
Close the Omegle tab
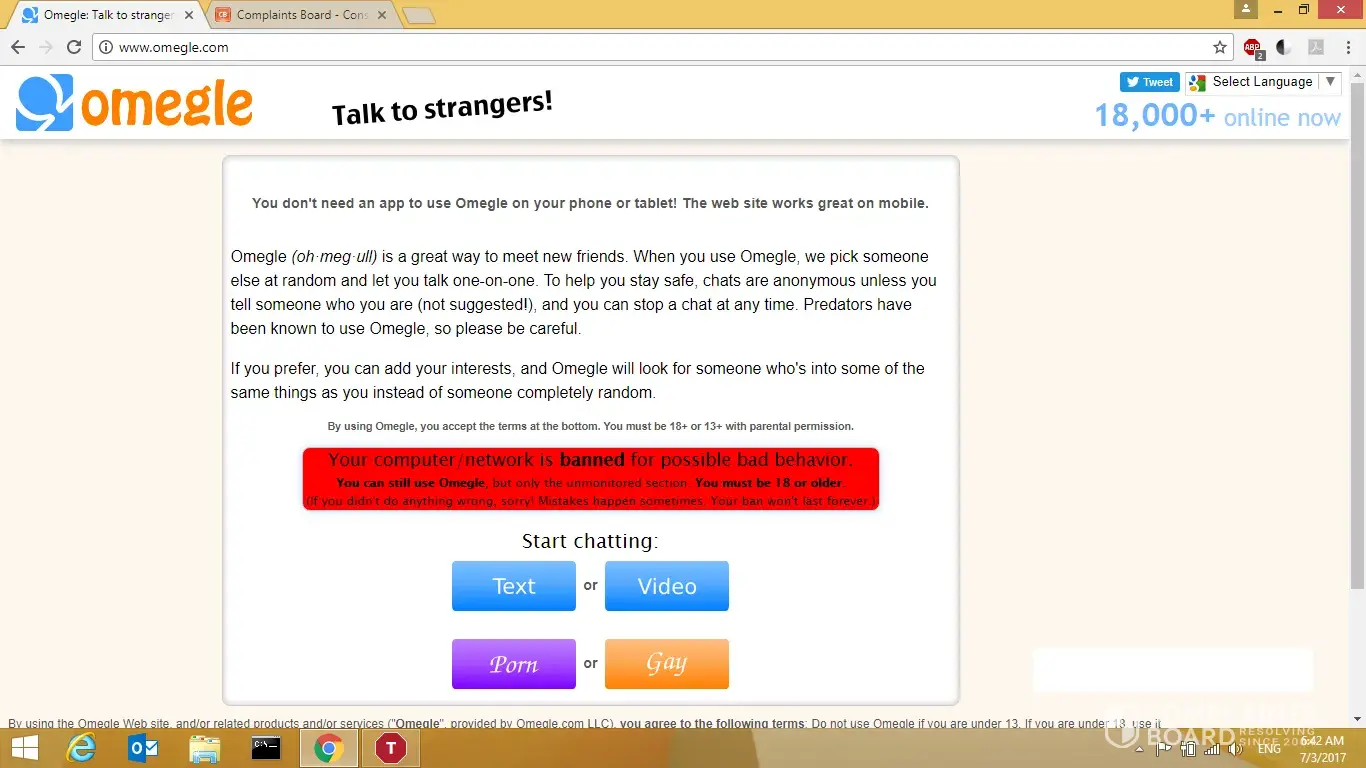189,15
